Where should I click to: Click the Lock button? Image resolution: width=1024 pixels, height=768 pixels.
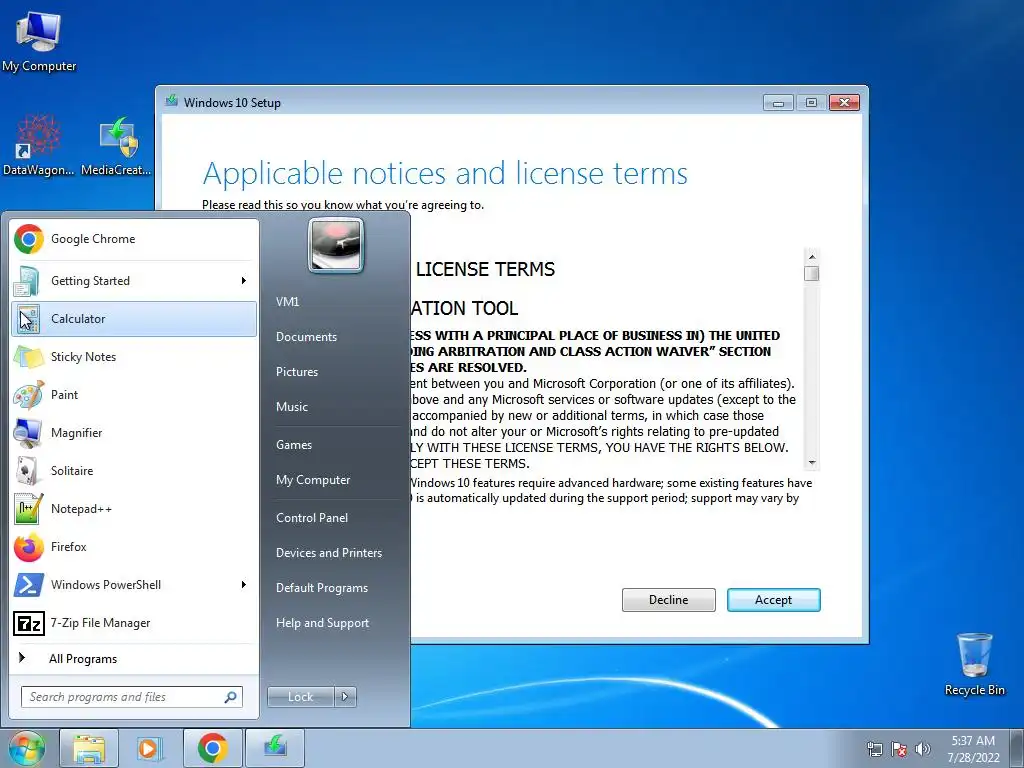(x=300, y=697)
